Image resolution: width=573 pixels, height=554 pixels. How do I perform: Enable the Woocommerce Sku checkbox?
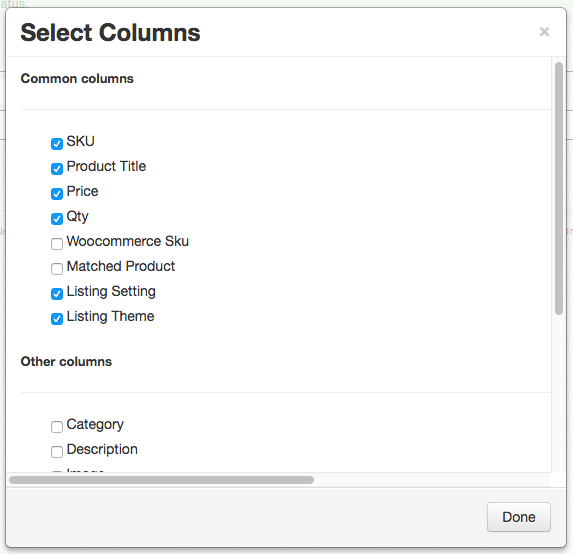(x=57, y=244)
